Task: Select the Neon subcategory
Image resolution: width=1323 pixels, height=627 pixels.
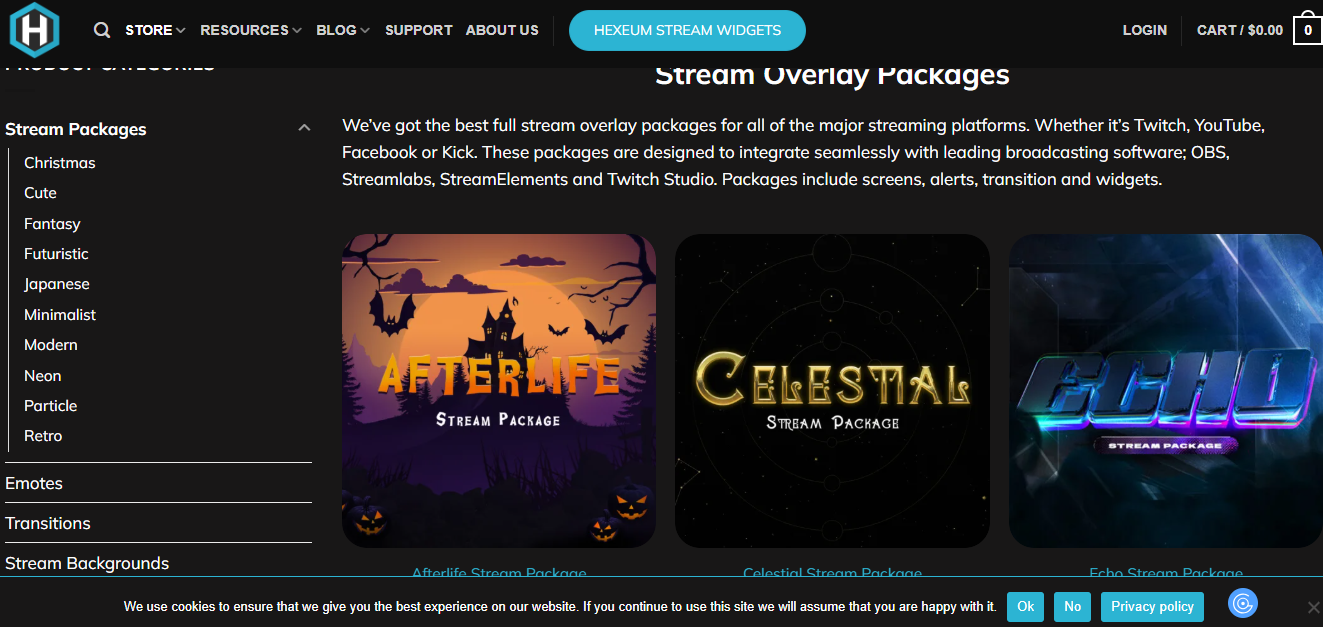Action: [43, 376]
